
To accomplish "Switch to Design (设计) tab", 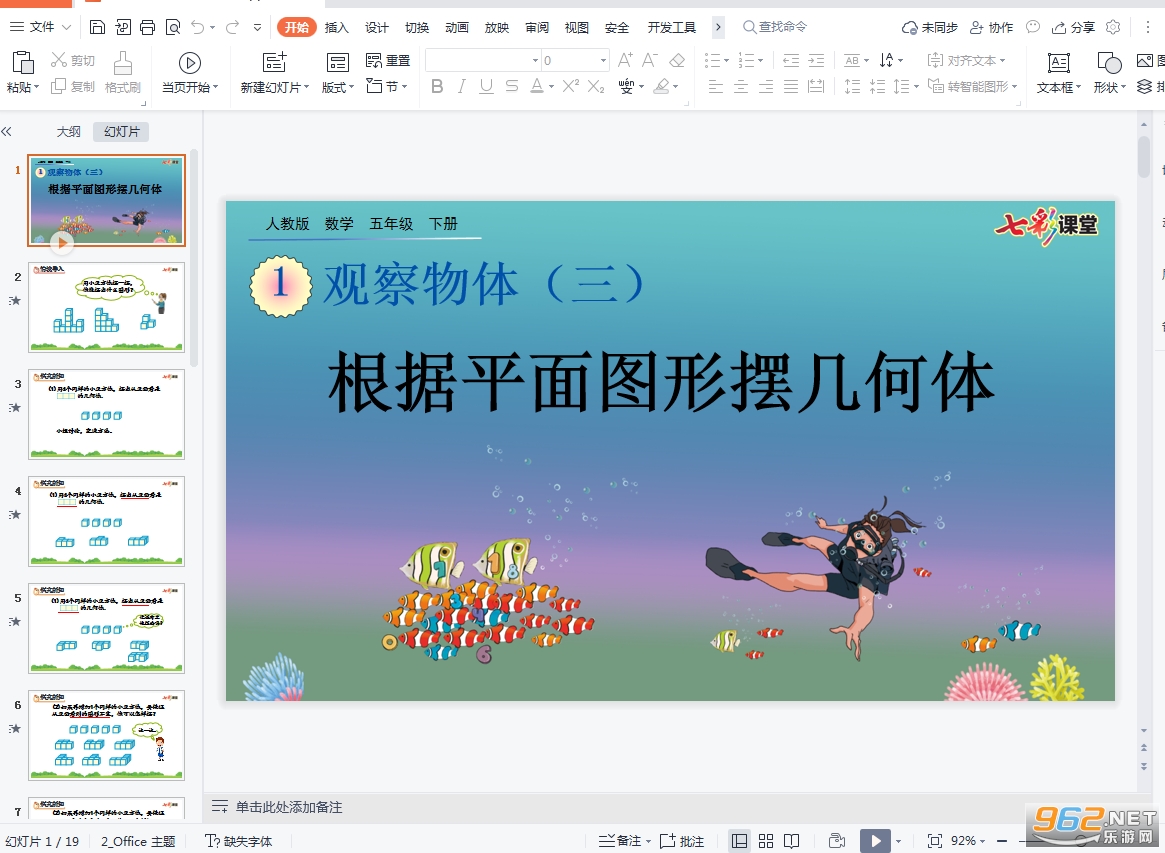I will pyautogui.click(x=377, y=27).
